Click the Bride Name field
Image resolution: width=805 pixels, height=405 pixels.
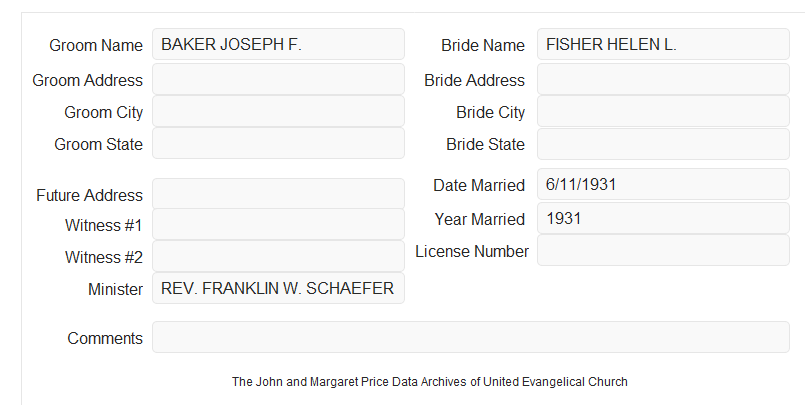click(663, 44)
